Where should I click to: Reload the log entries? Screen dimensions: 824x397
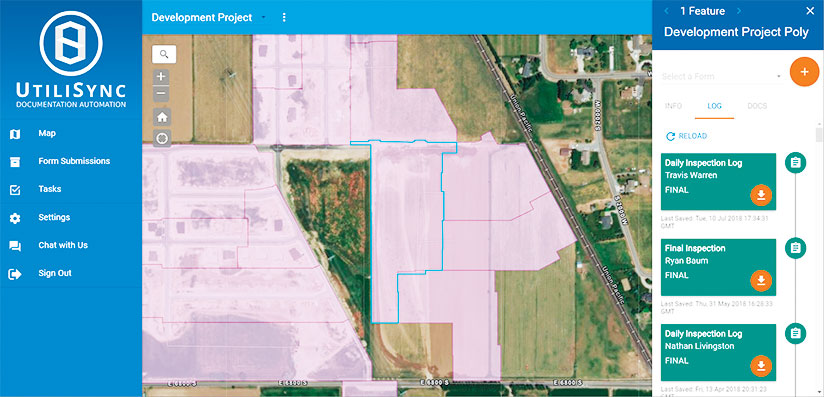coord(687,136)
